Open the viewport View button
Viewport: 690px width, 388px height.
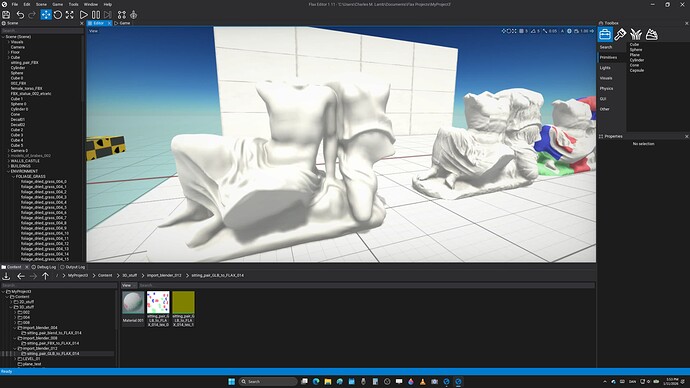point(93,31)
